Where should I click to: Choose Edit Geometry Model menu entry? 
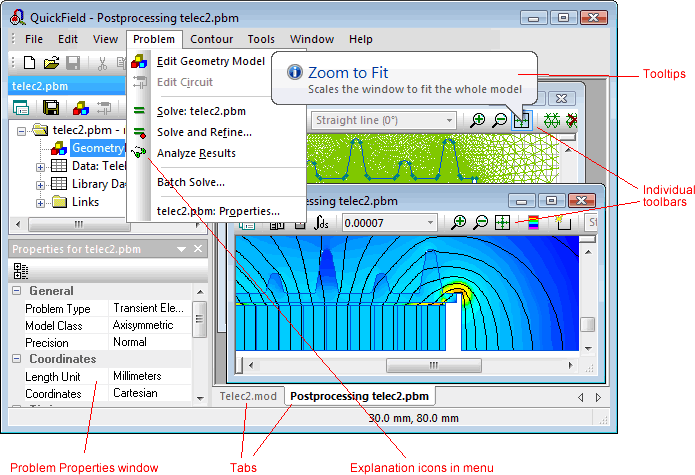[x=200, y=61]
